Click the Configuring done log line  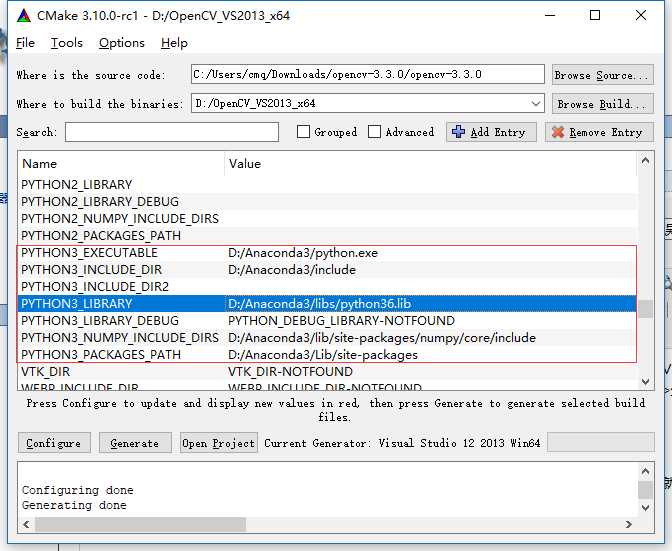pyautogui.click(x=78, y=490)
